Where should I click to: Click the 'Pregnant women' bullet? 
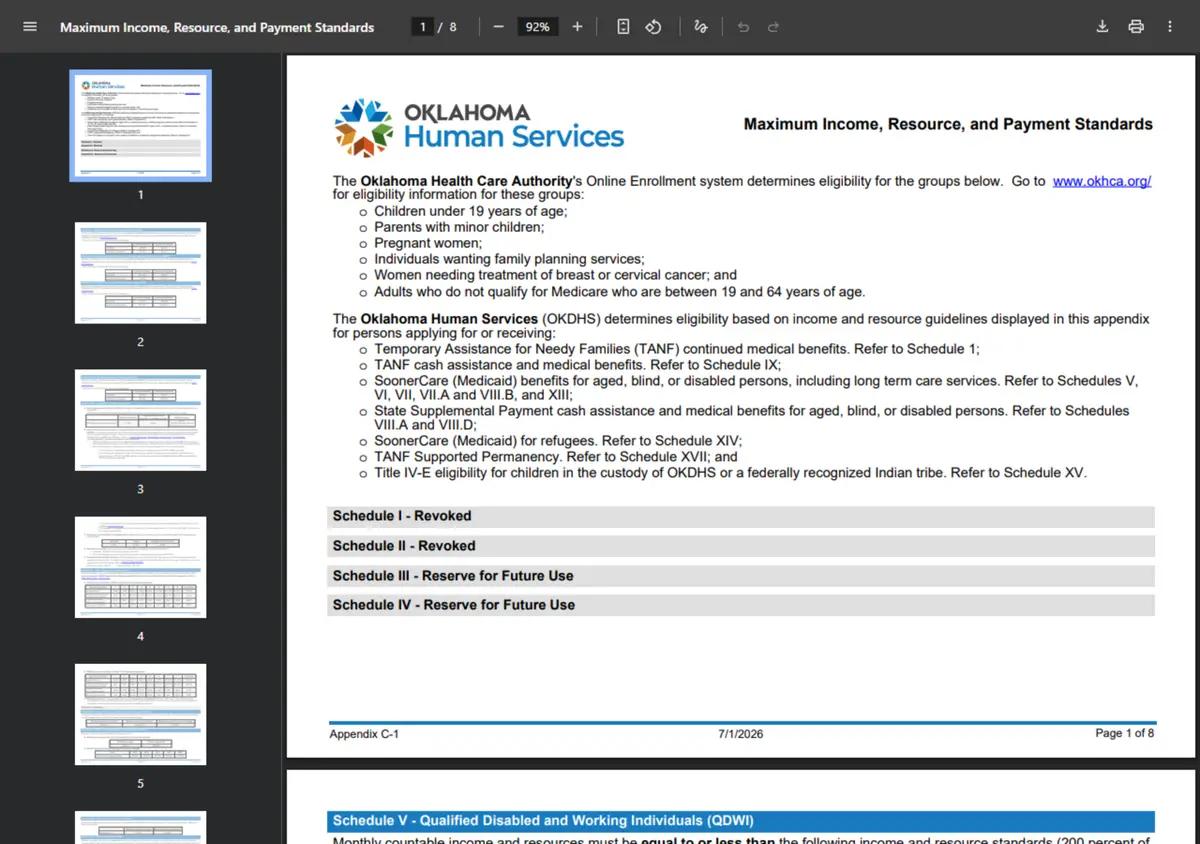(428, 243)
